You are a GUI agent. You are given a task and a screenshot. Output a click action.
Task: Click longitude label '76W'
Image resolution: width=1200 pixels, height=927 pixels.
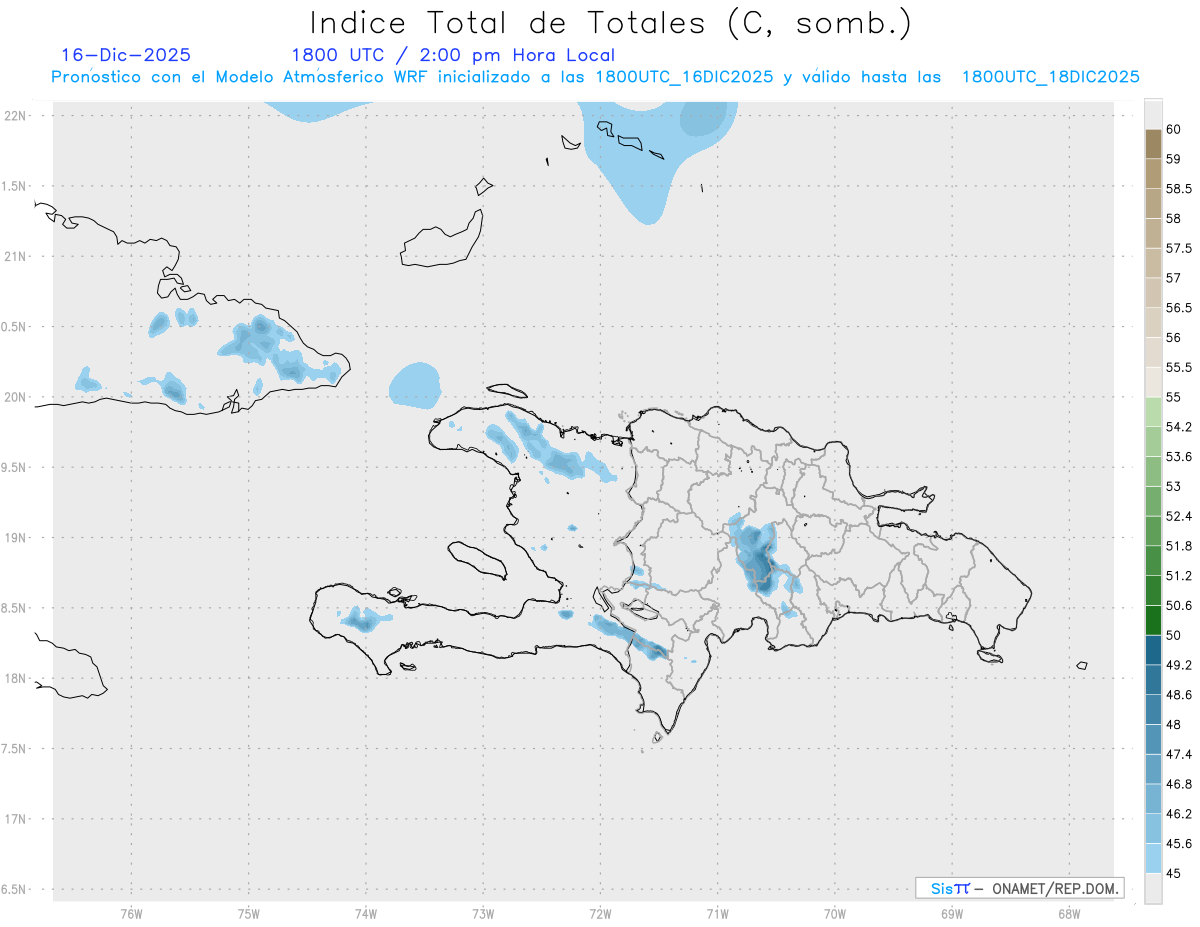pos(131,913)
